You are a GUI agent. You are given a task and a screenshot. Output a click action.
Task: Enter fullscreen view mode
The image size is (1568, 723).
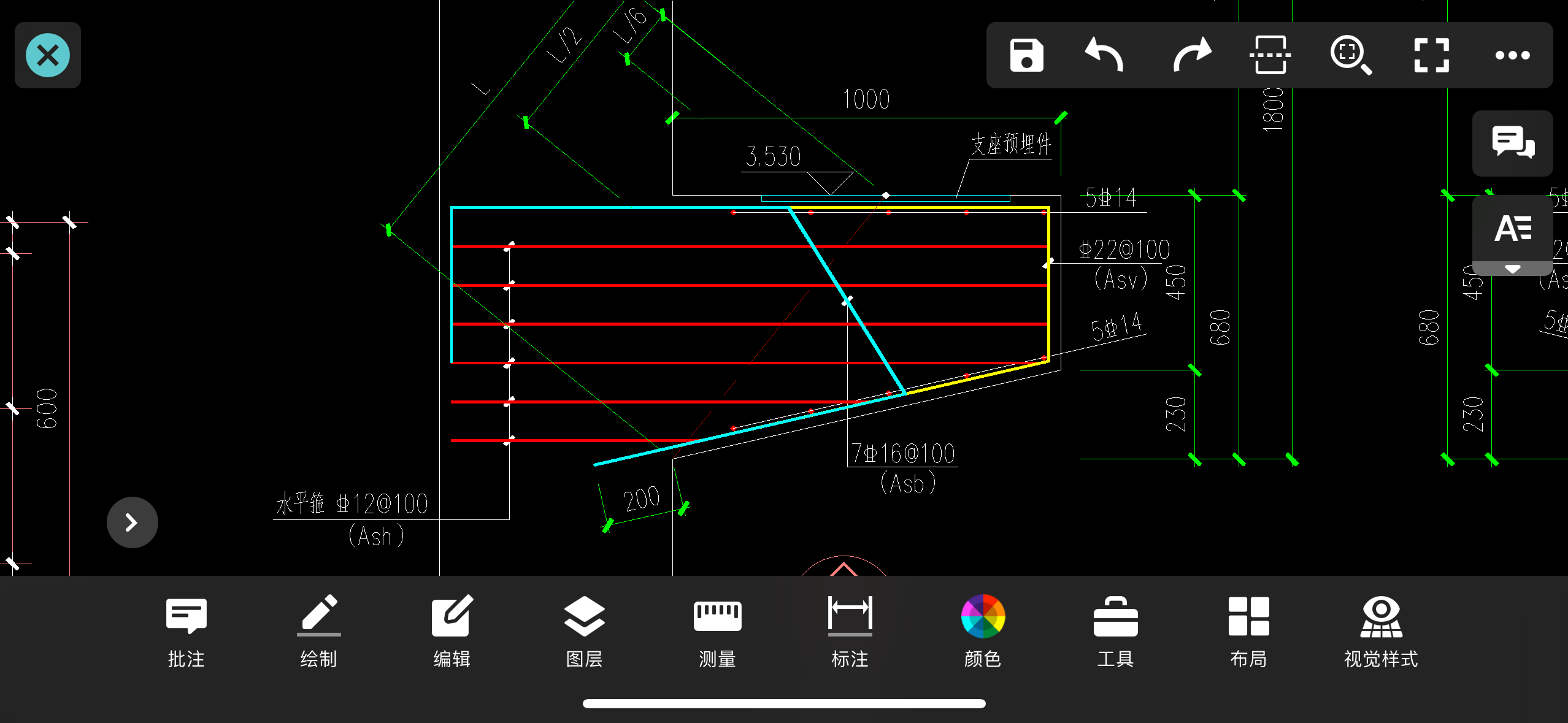click(1432, 55)
